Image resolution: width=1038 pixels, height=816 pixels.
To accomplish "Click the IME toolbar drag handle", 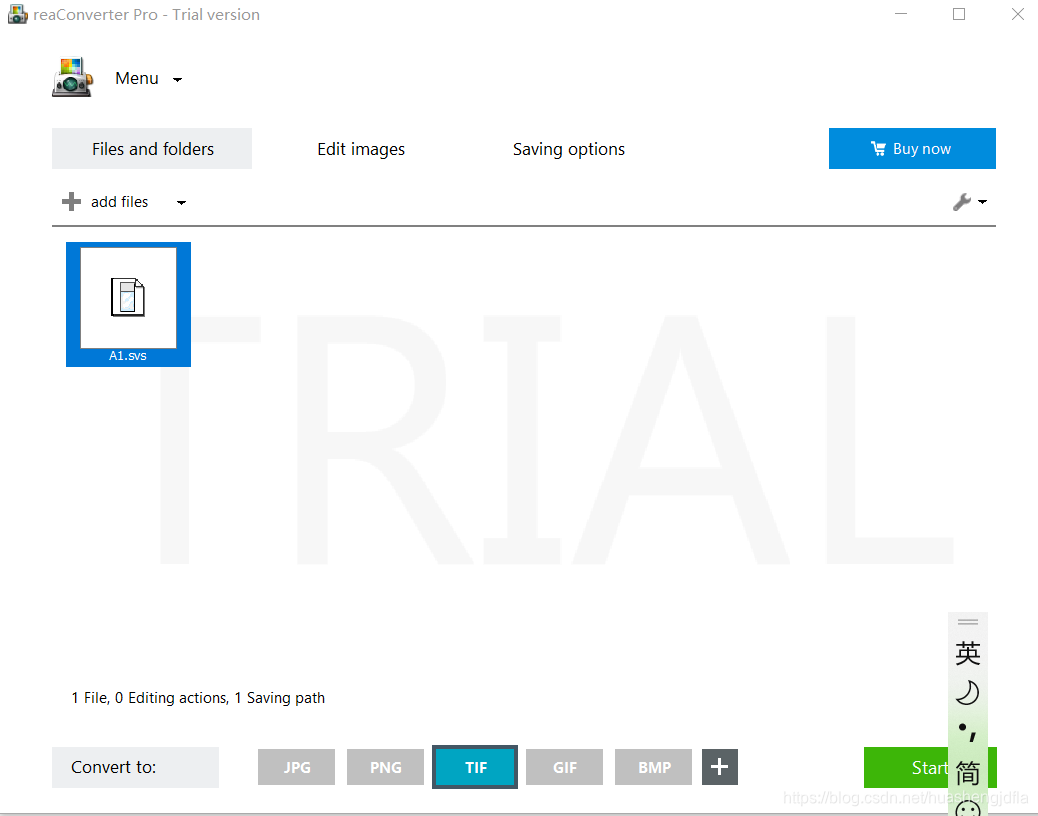I will (x=967, y=622).
